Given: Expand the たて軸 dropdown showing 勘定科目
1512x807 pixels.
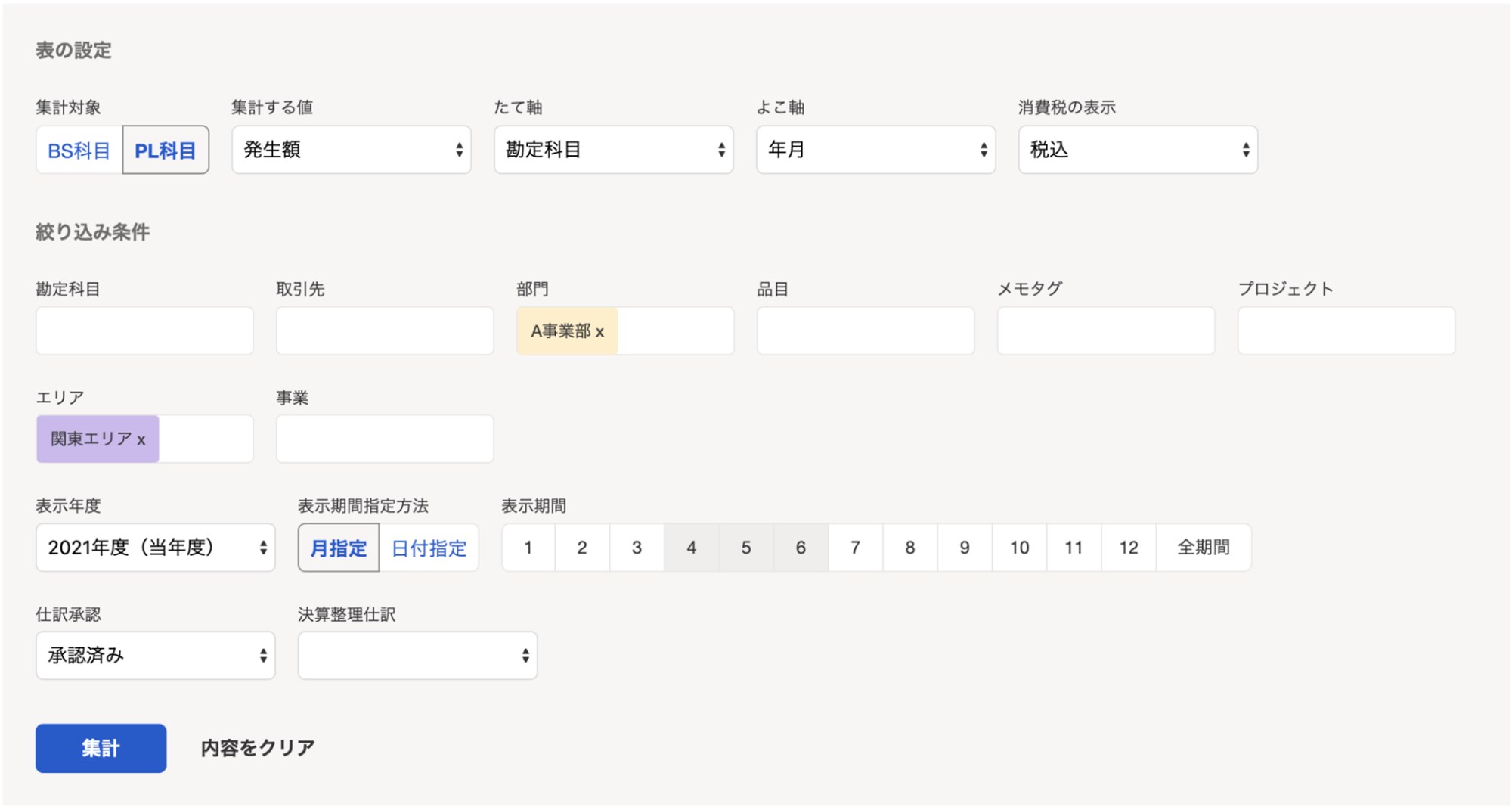Looking at the screenshot, I should (x=613, y=150).
